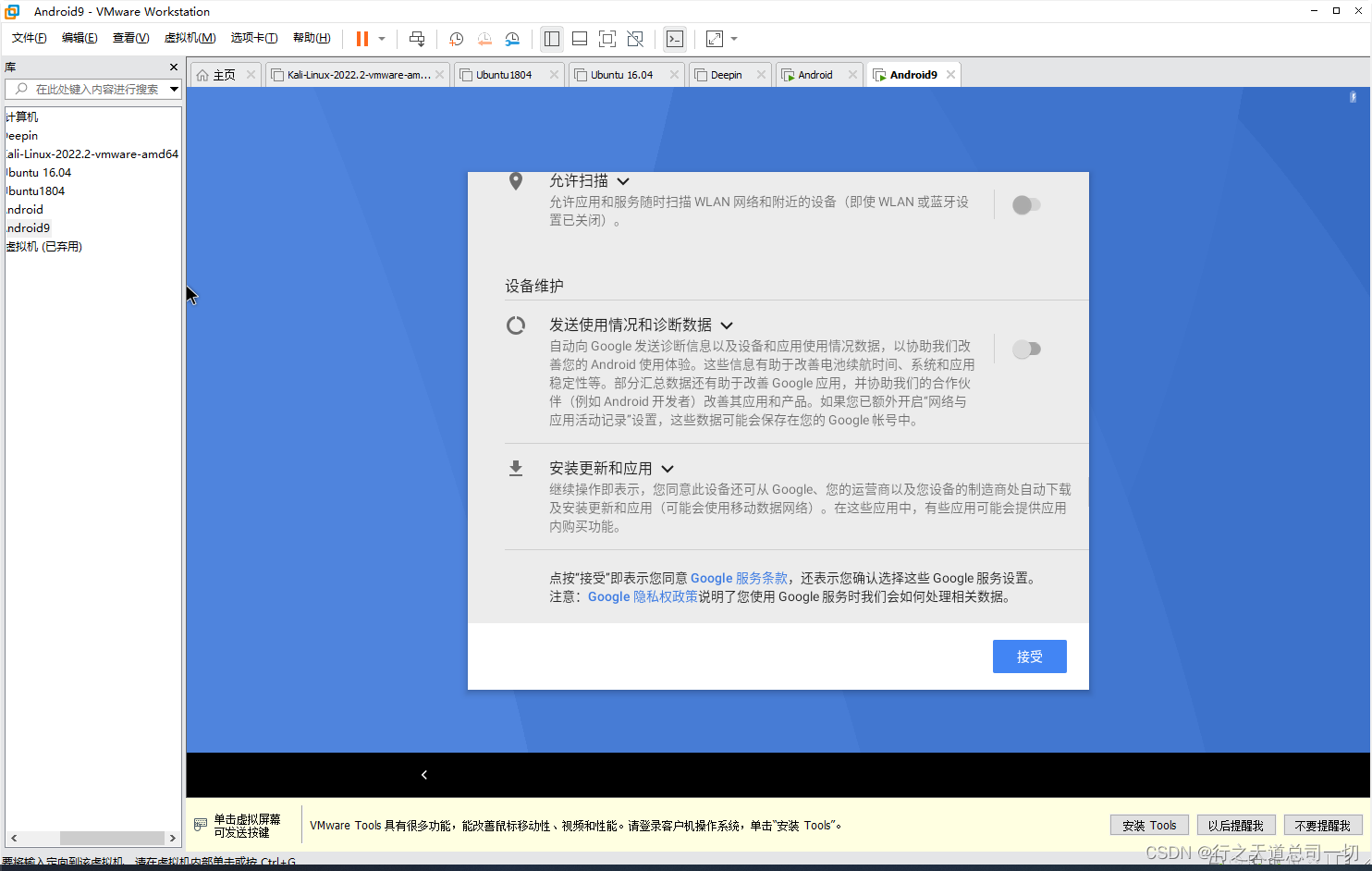Close the Kali-Linux tab

coord(439,75)
